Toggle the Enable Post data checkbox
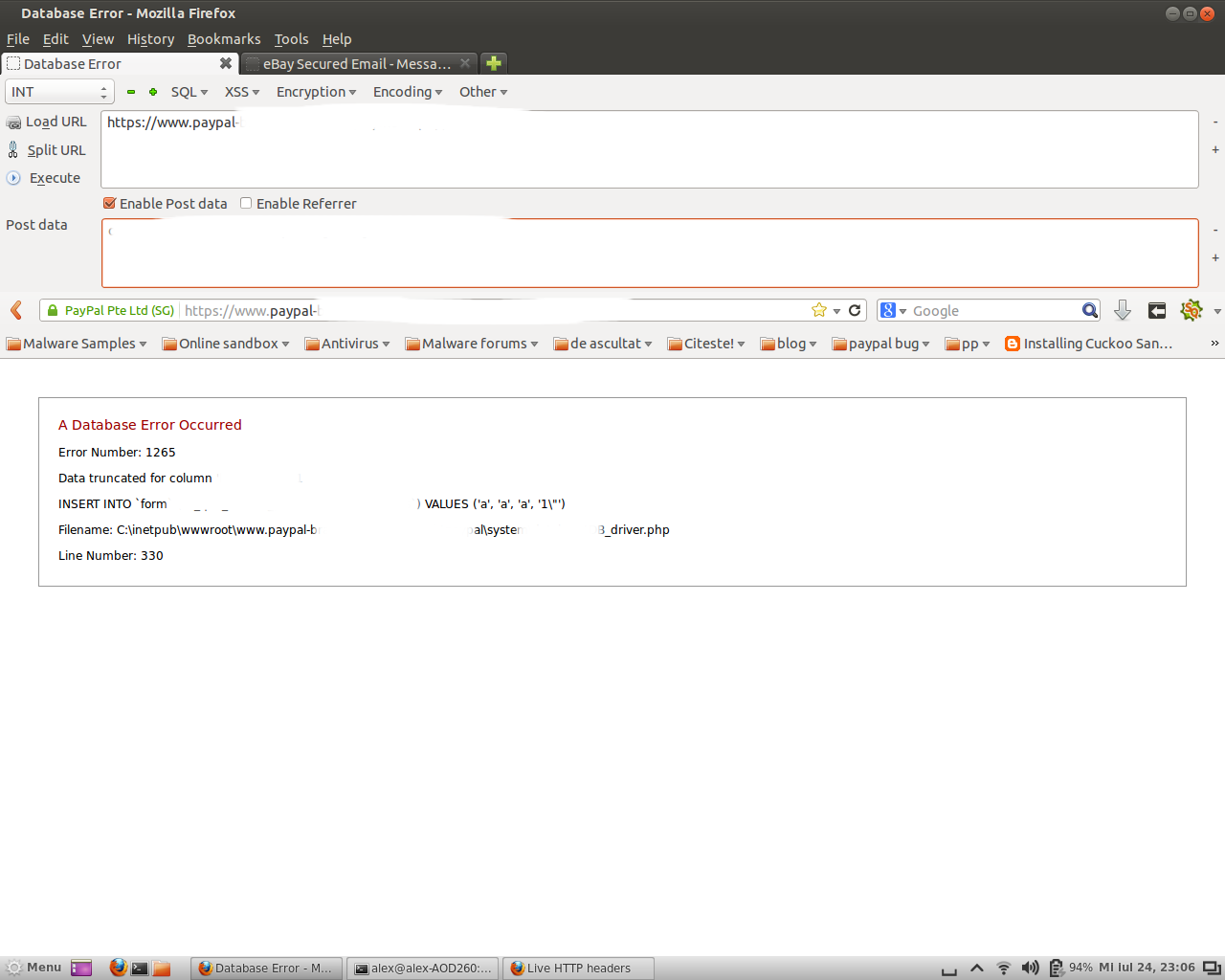 (110, 203)
